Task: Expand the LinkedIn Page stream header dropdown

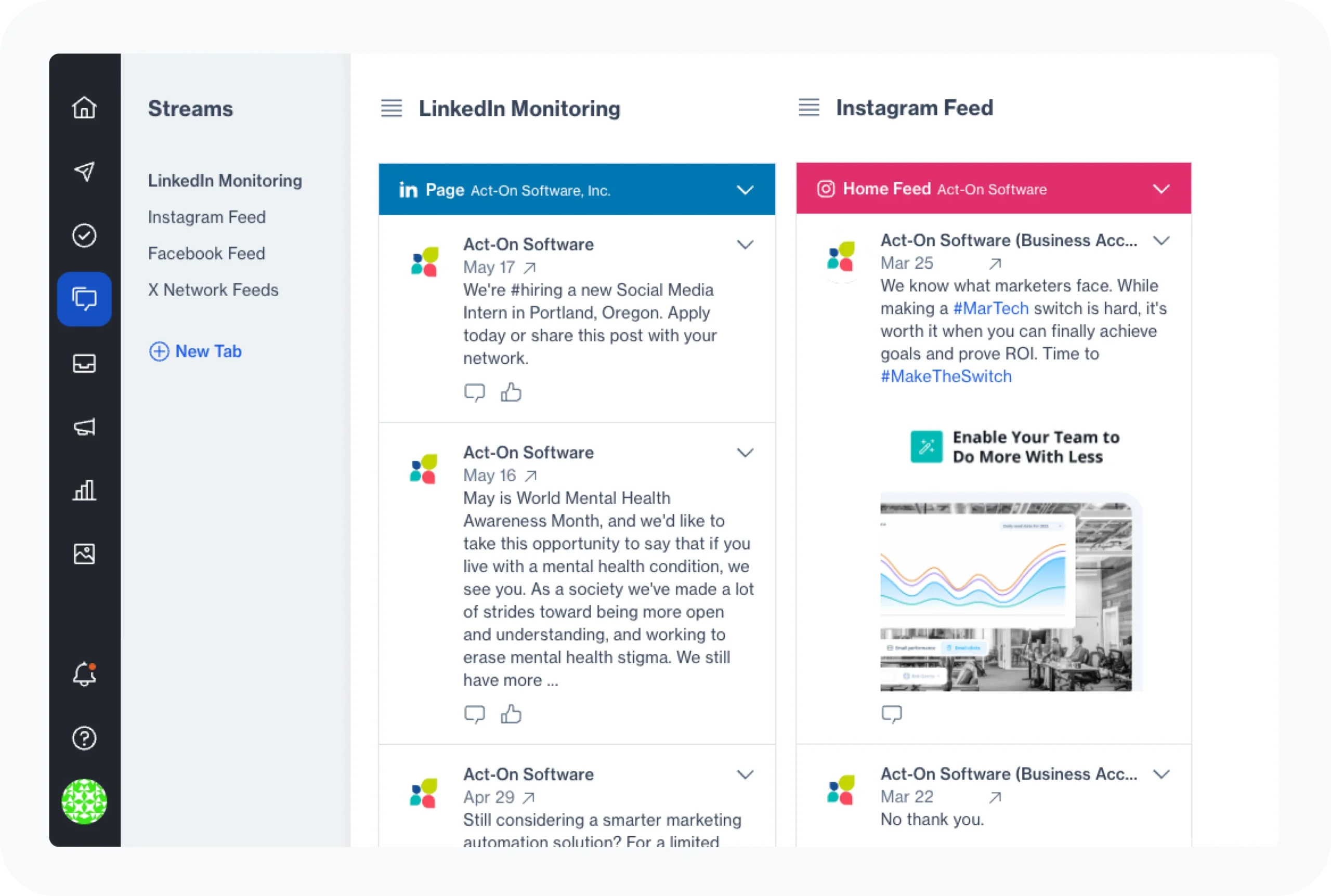Action: click(x=745, y=190)
